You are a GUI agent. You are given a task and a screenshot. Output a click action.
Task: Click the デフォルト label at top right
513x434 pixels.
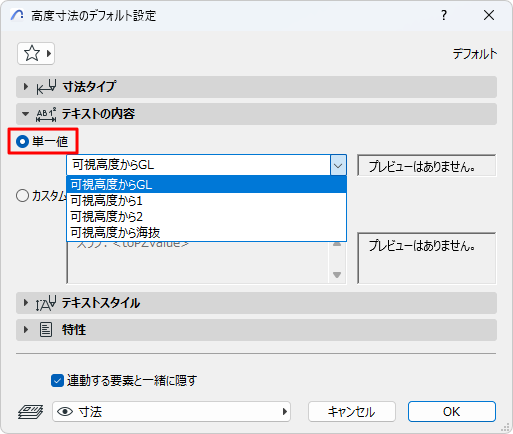click(475, 54)
